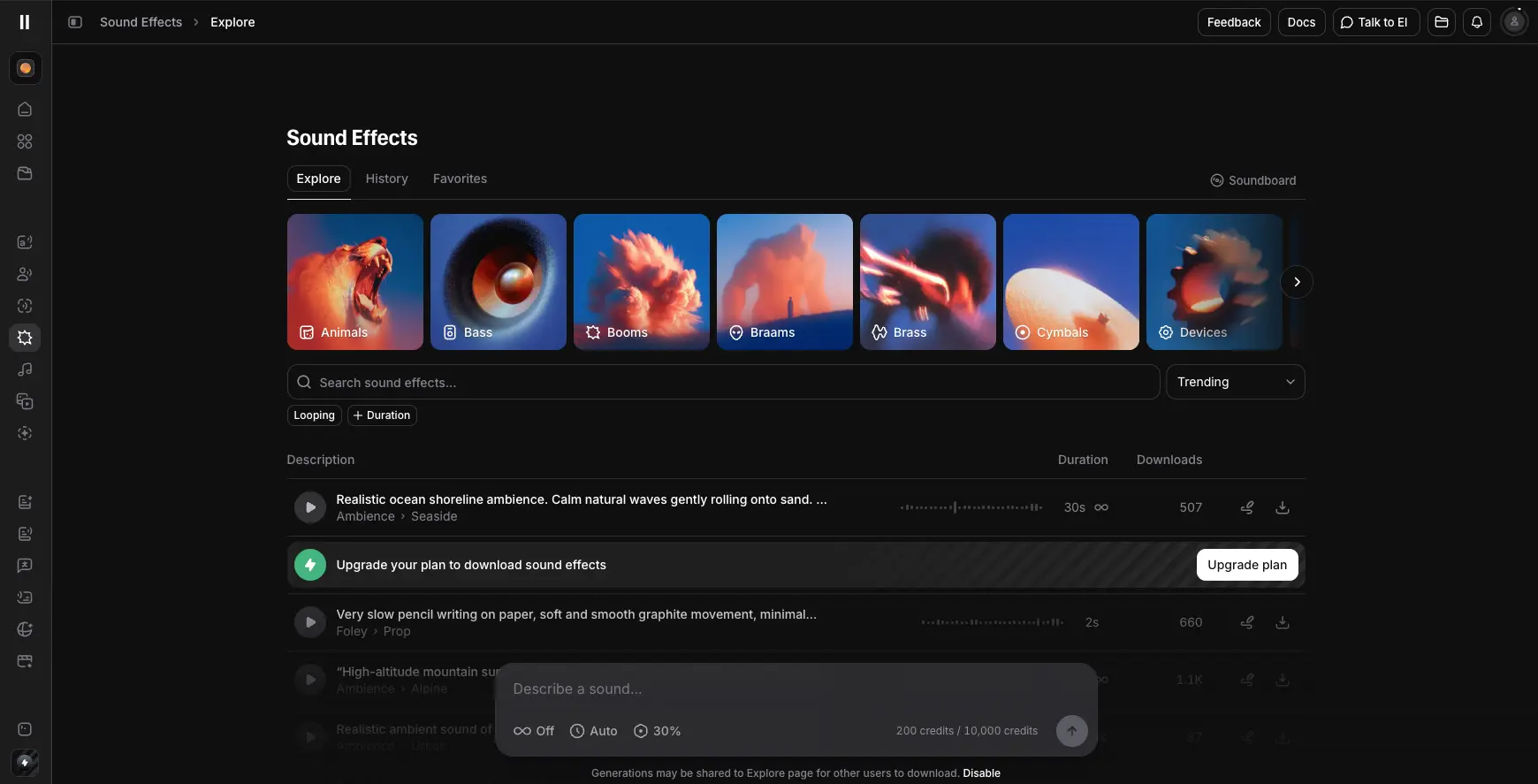Click Explore in the breadcrumb
The image size is (1538, 784).
coord(232,22)
